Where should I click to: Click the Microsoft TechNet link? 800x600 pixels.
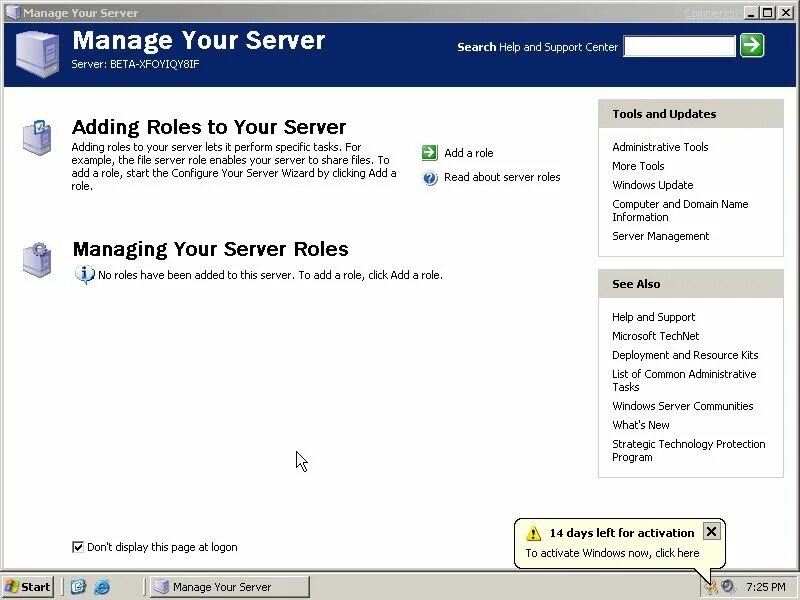click(656, 336)
